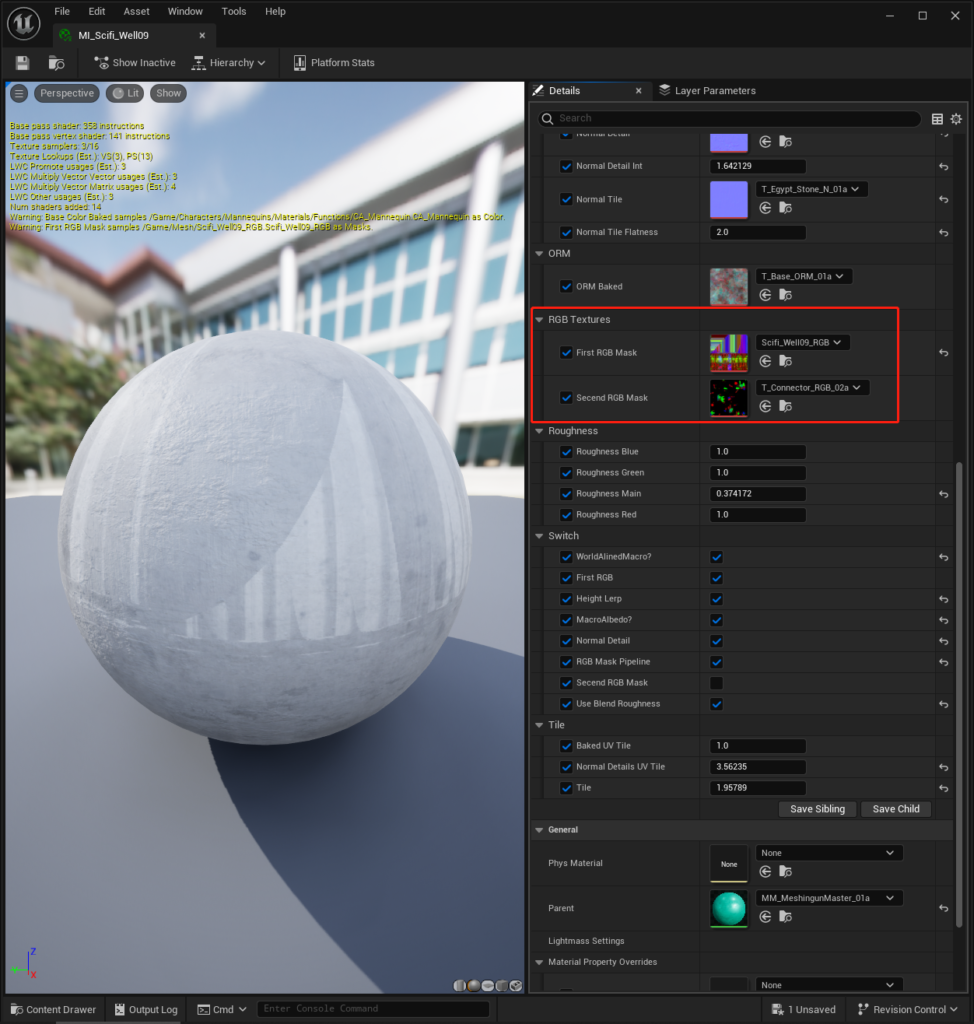Reset Parent material to default
974x1024 pixels.
coord(943,908)
